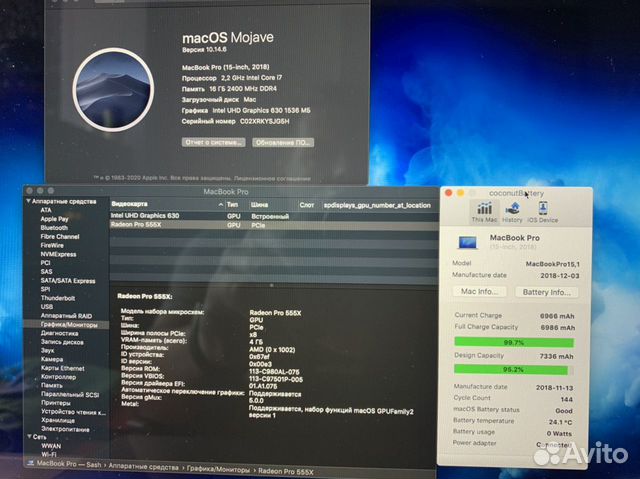The height and width of the screenshot is (479, 640).
Task: Click the Mac Info... button
Action: coord(480,291)
